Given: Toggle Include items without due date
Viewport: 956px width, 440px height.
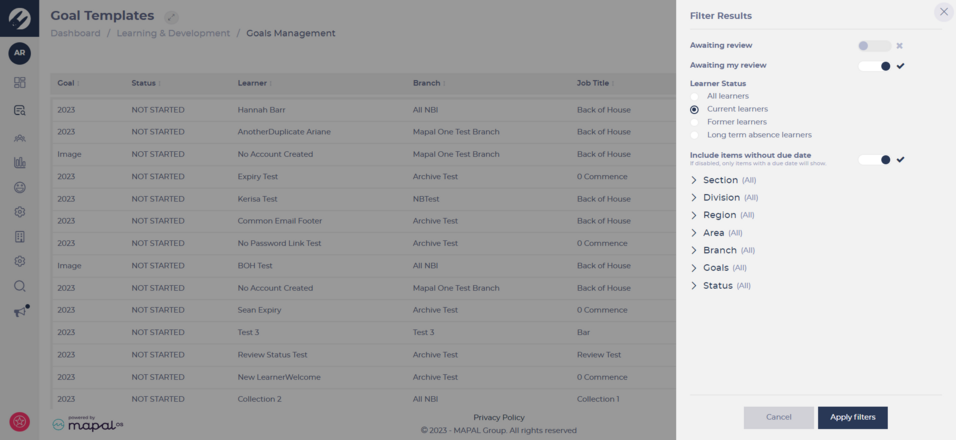Looking at the screenshot, I should pyautogui.click(x=874, y=160).
